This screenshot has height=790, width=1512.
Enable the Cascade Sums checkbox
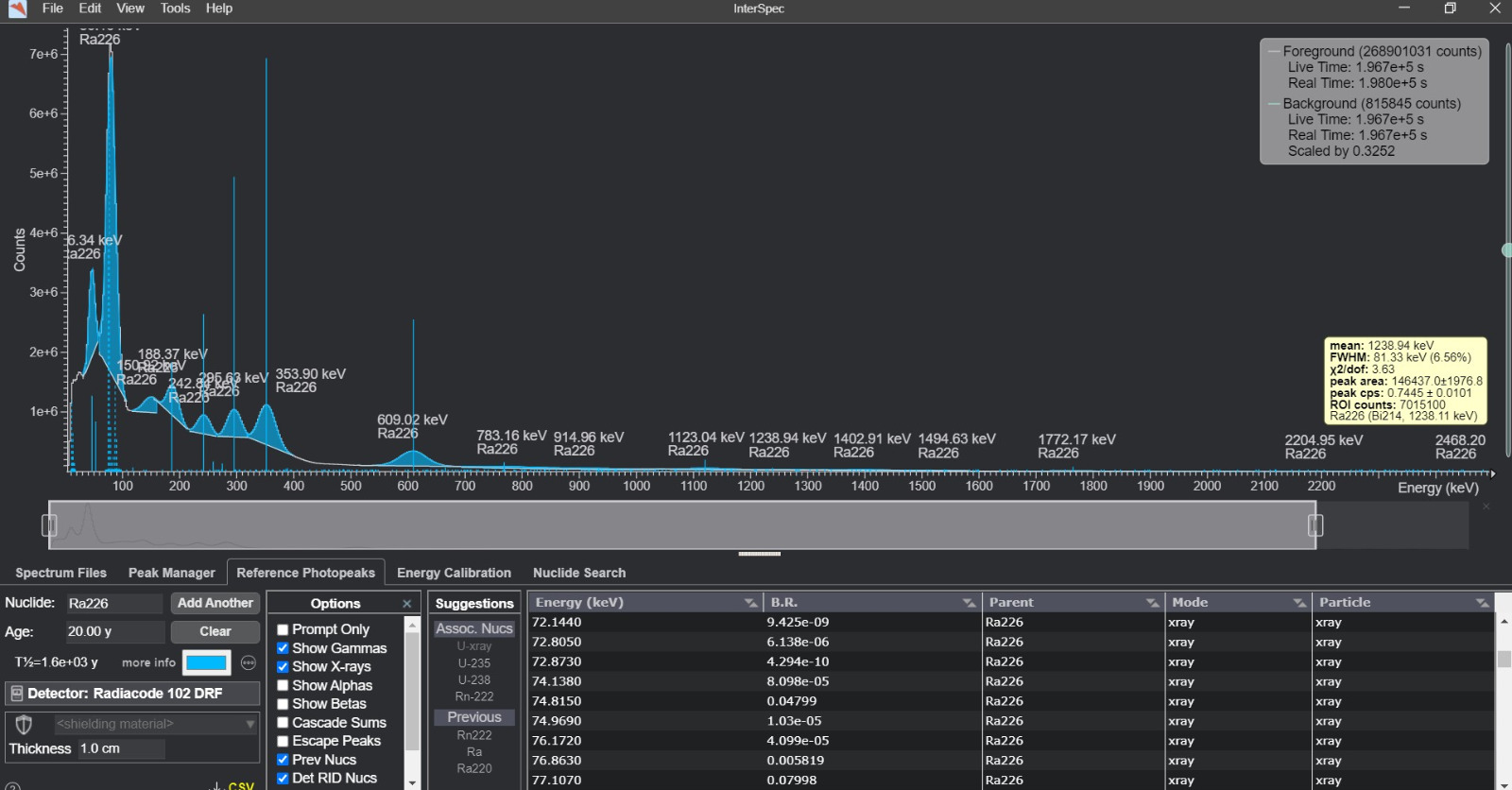click(x=283, y=723)
